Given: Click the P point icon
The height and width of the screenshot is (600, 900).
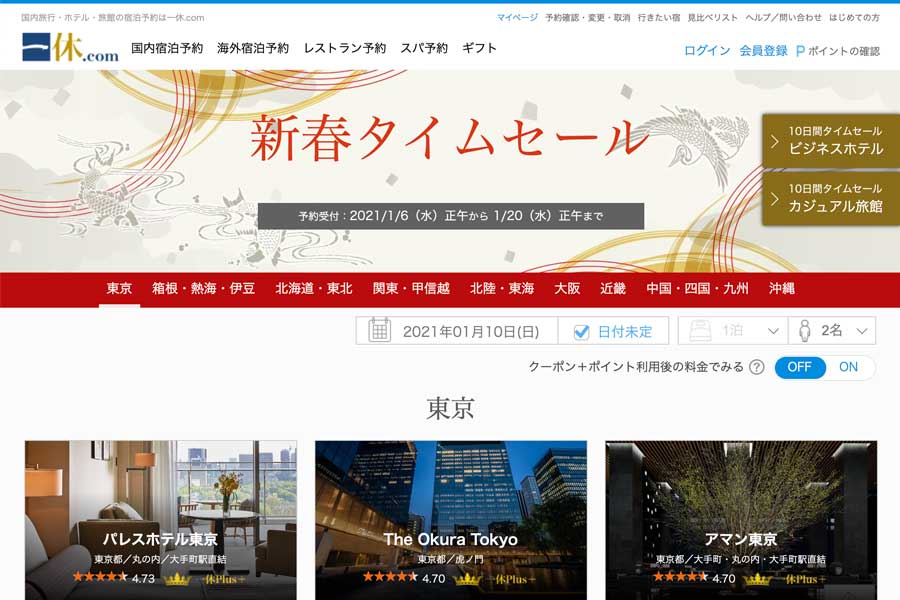Looking at the screenshot, I should 800,51.
